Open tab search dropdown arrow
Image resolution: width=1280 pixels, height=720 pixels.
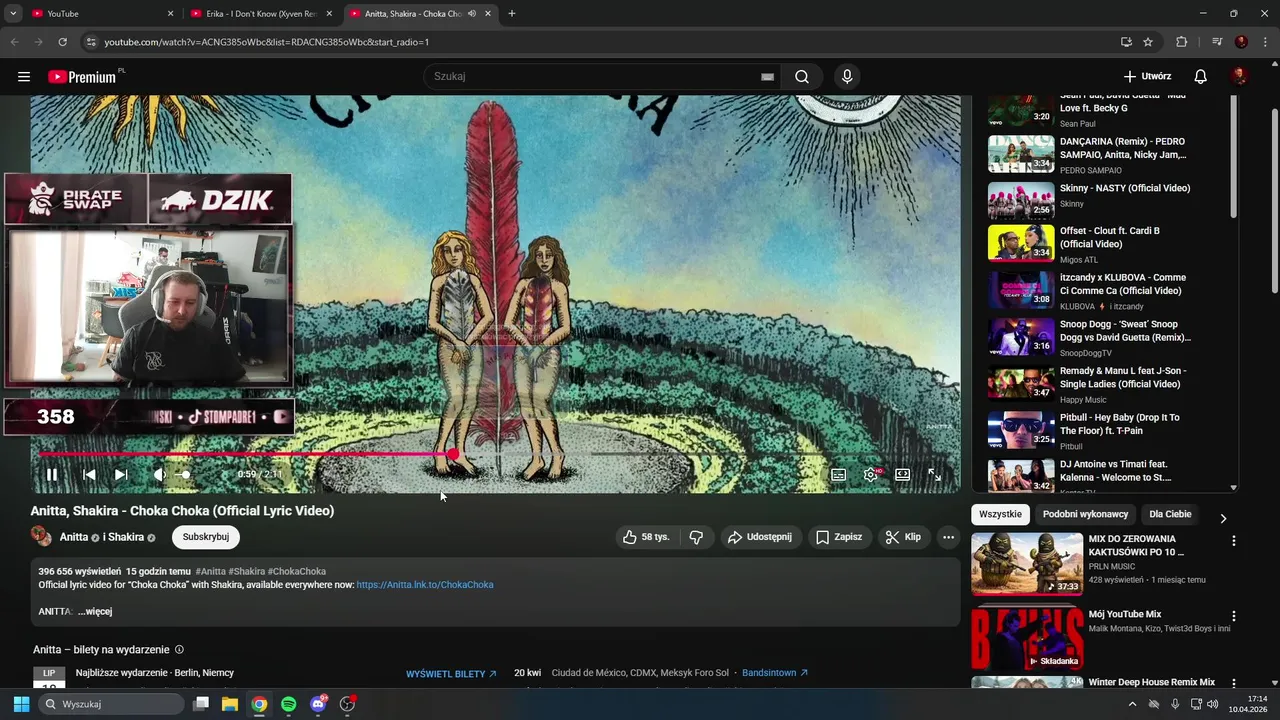pos(13,14)
